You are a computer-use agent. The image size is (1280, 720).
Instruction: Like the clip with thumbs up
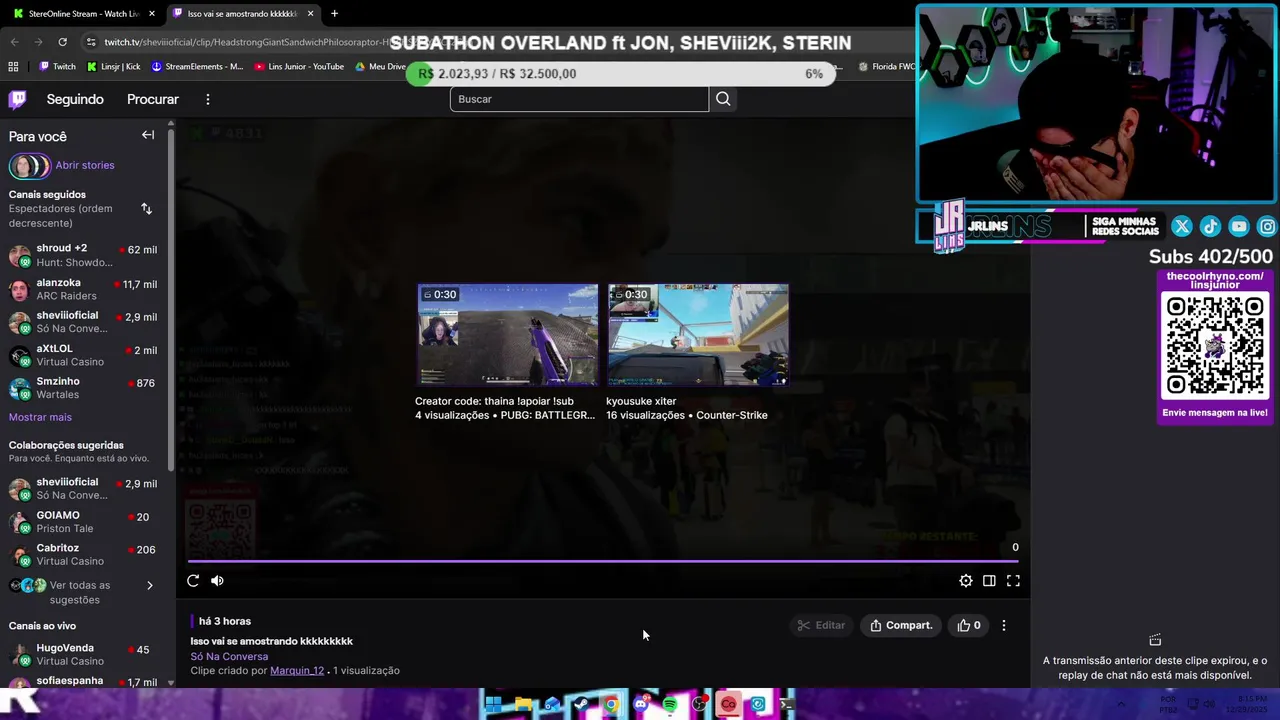pos(969,625)
